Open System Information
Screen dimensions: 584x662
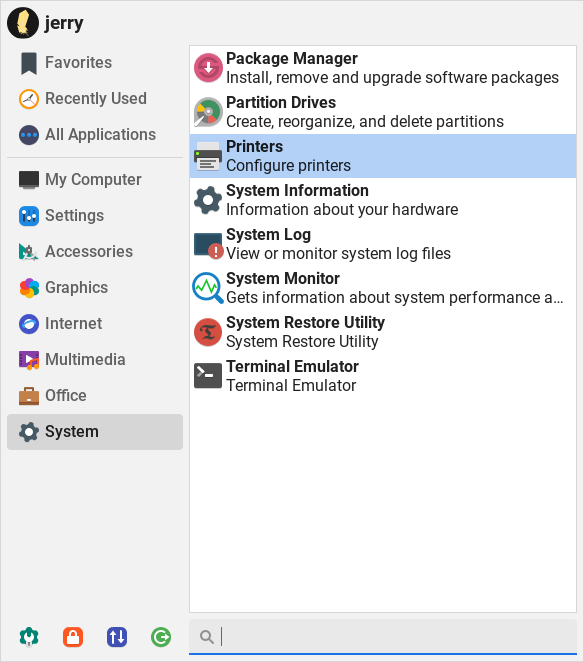(383, 200)
